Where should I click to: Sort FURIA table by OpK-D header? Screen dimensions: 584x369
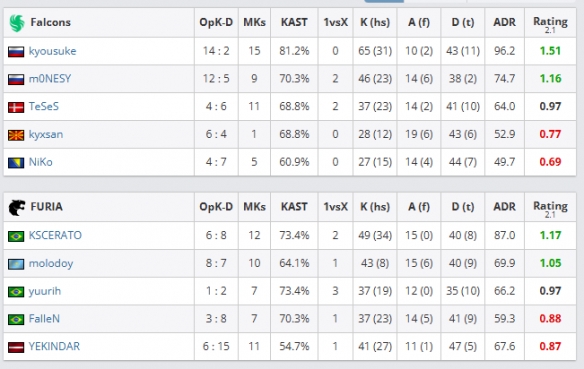[216, 207]
